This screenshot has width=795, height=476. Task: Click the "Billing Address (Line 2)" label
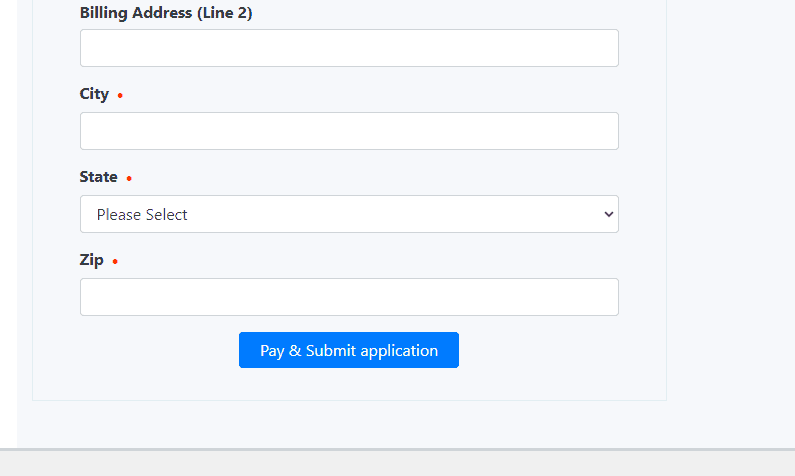coord(166,13)
